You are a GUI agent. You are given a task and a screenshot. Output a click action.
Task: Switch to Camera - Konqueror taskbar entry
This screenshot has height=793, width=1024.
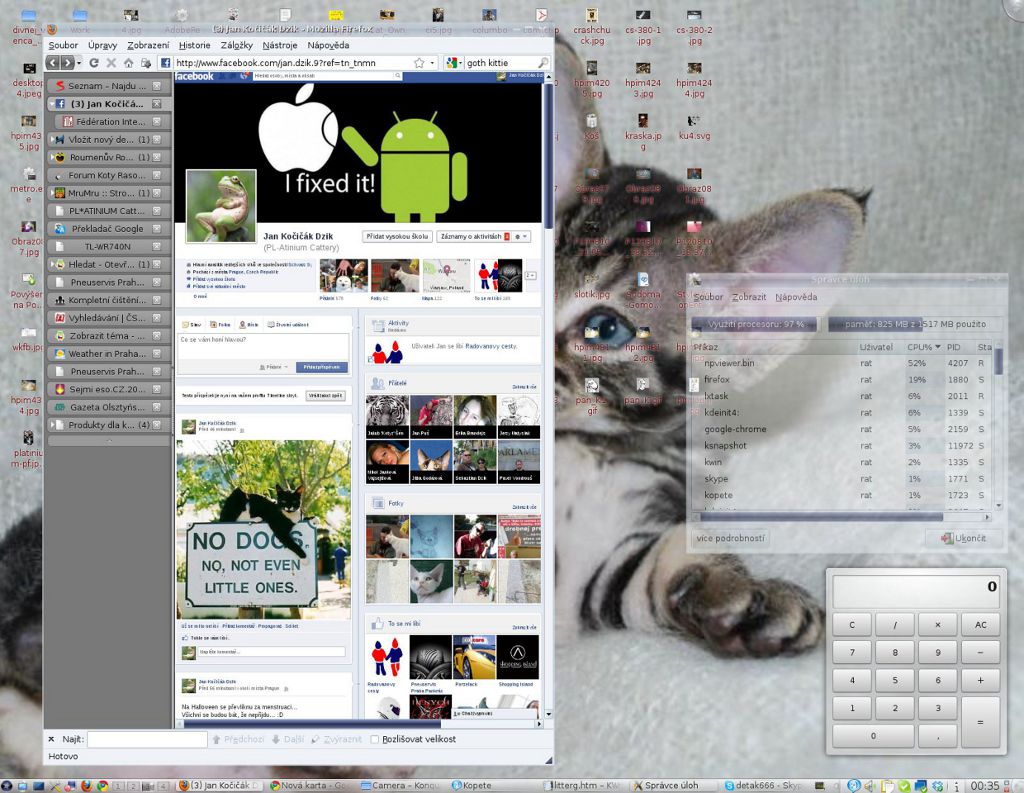click(400, 785)
